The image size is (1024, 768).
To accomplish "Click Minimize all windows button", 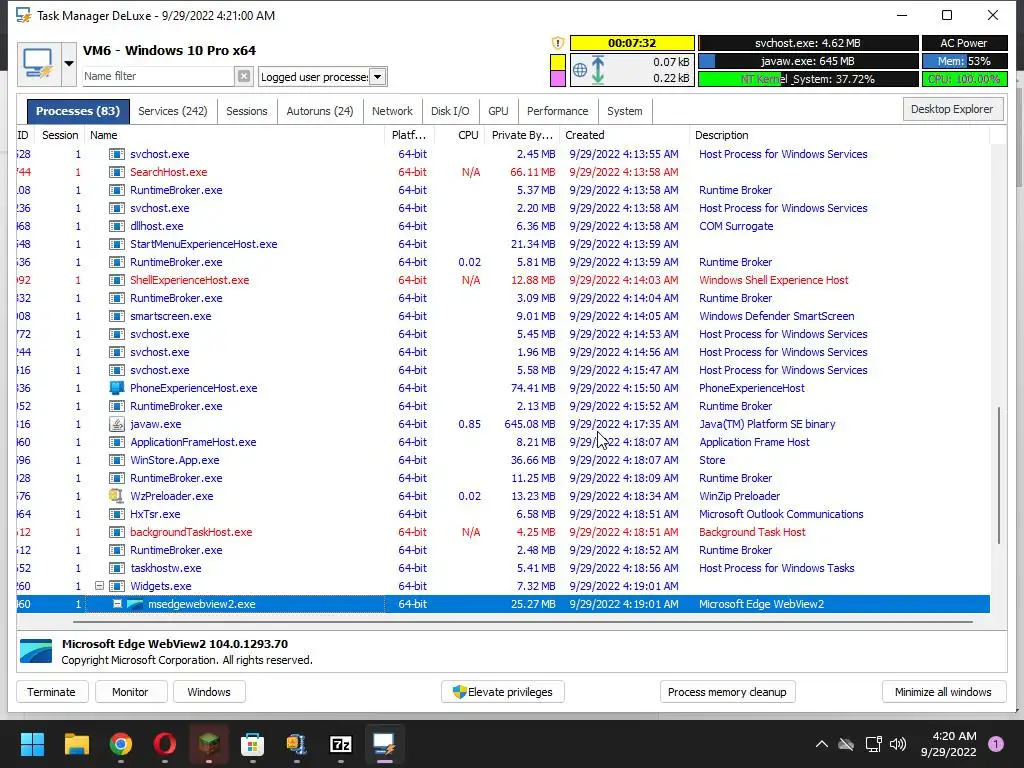I will pyautogui.click(x=943, y=692).
